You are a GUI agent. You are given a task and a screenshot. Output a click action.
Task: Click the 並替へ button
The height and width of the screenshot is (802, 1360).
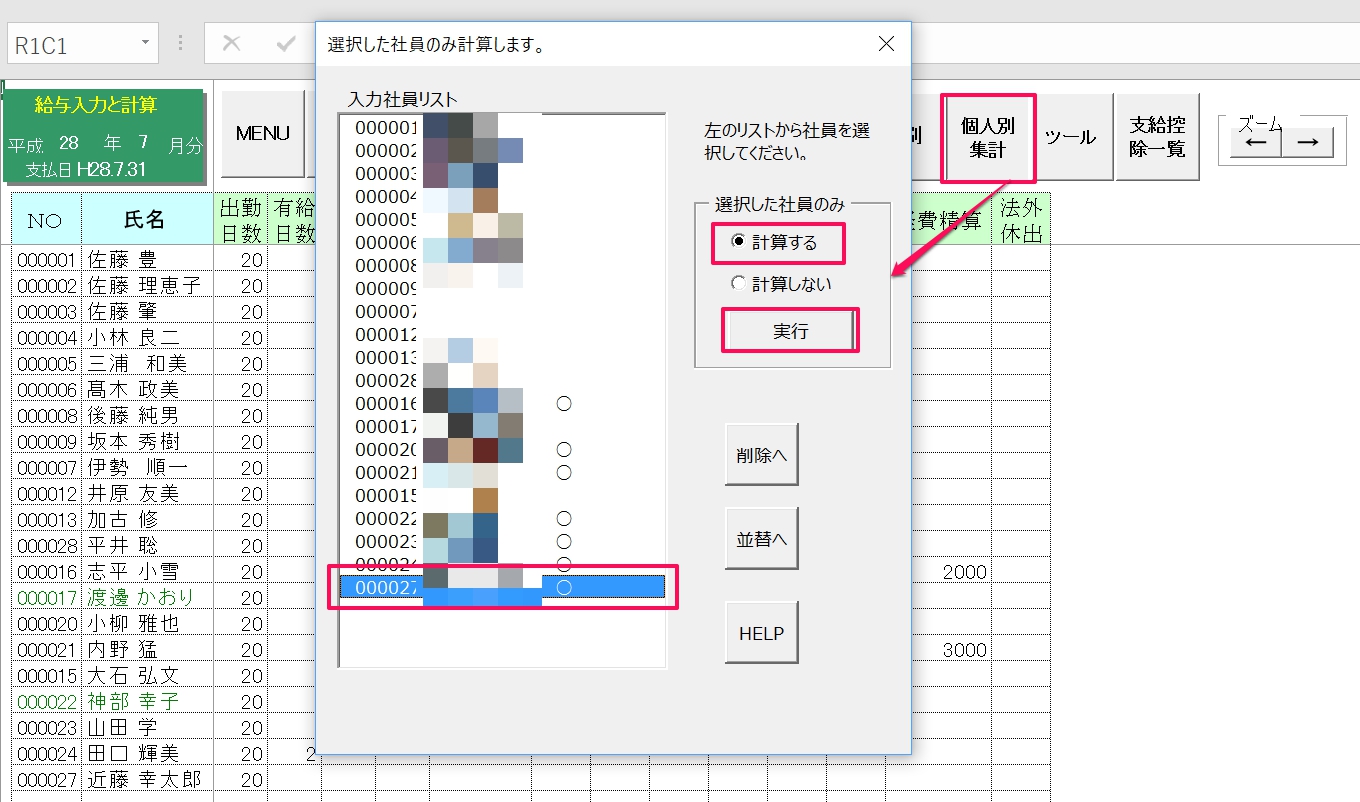[x=762, y=539]
